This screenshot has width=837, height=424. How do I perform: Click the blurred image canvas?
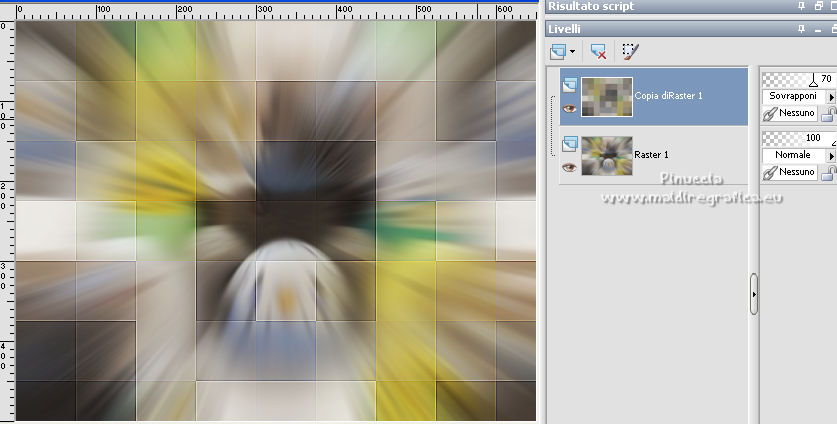275,221
